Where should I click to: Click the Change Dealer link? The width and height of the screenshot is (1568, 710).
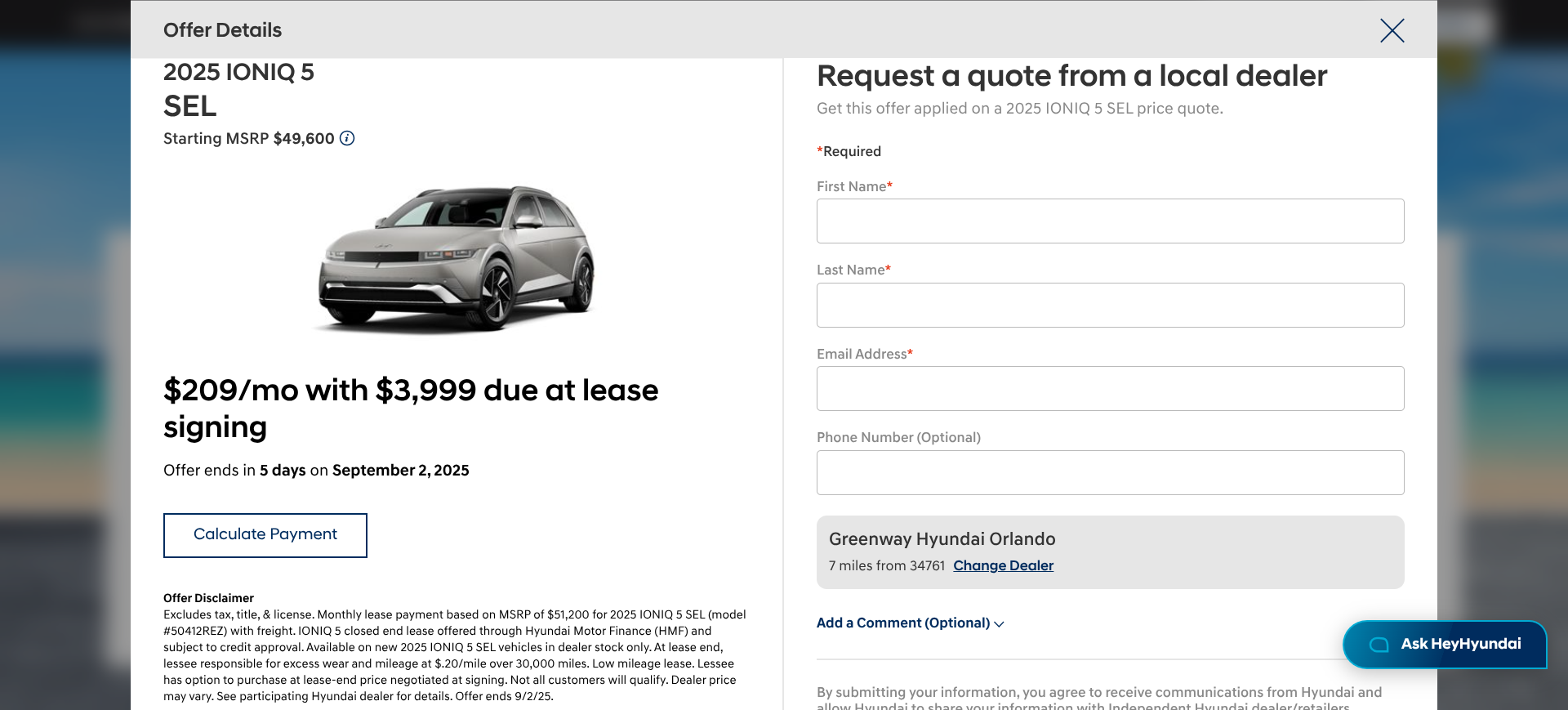pos(1003,565)
